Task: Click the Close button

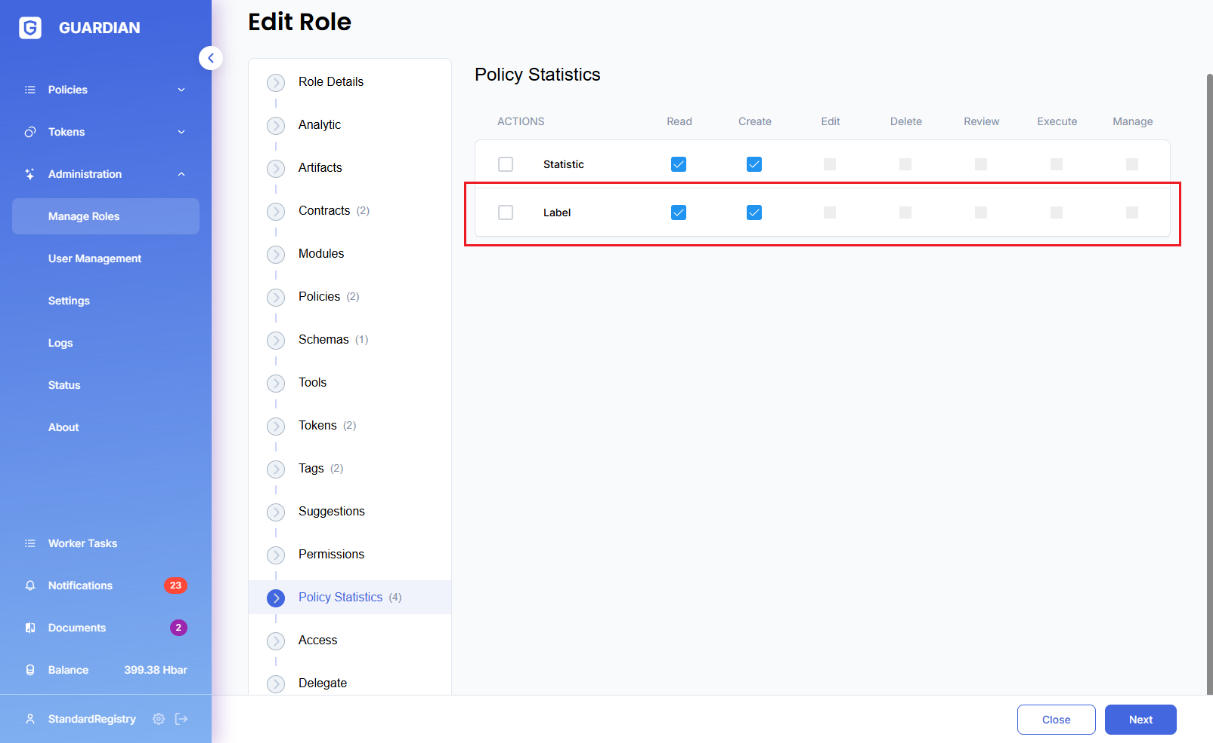Action: 1056,720
